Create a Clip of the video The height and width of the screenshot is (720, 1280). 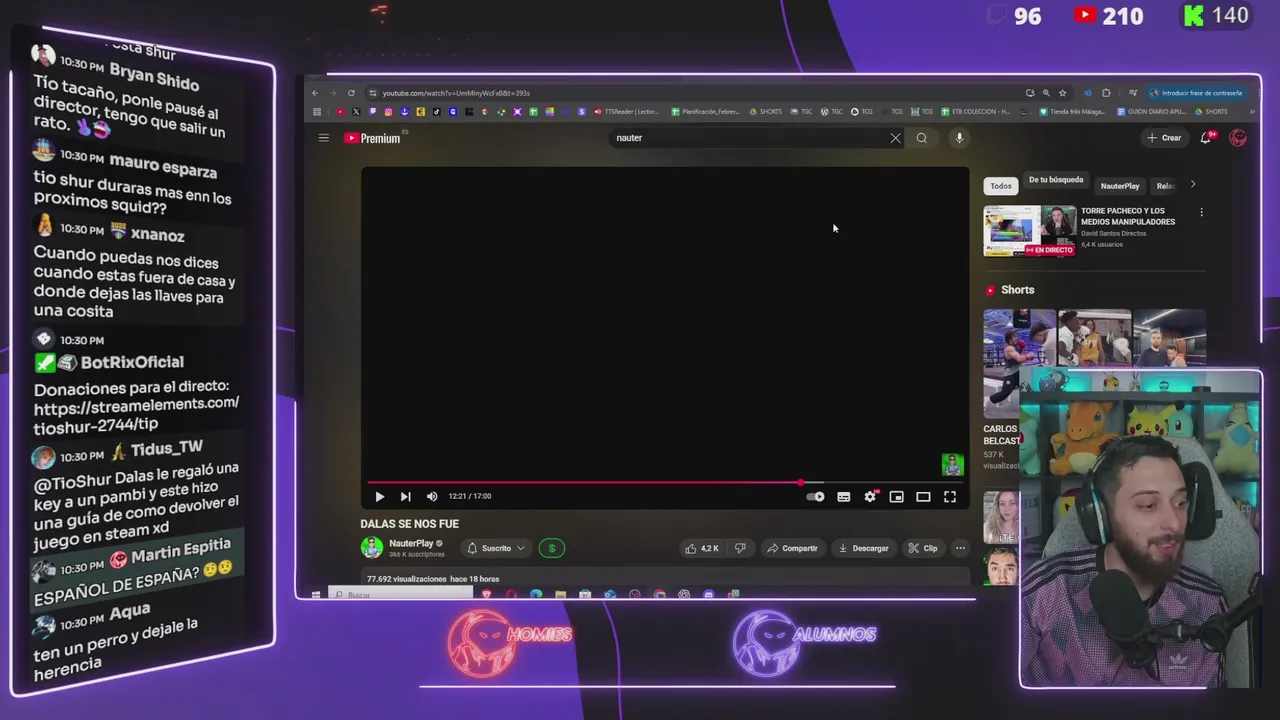point(923,548)
